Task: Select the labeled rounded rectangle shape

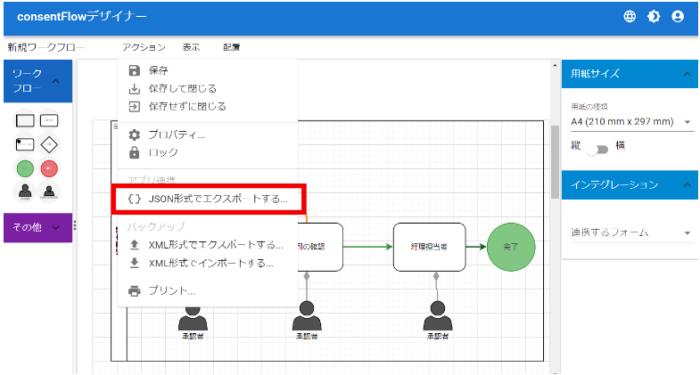Action: pyautogui.click(x=49, y=121)
